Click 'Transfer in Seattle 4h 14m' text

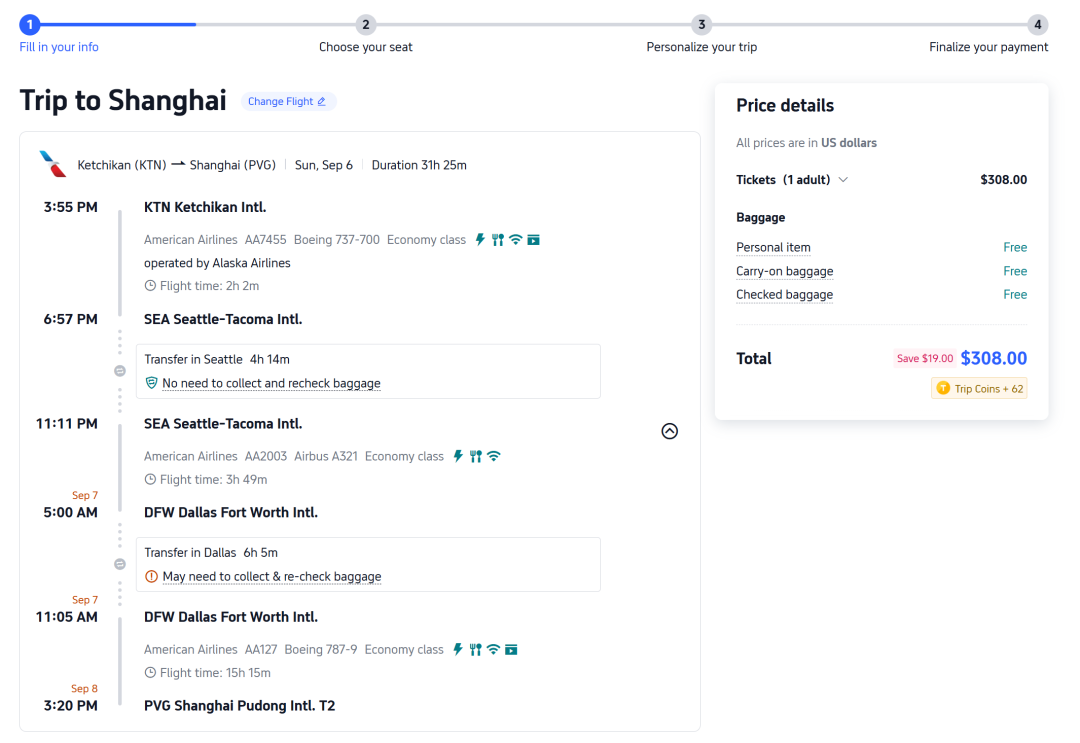pyautogui.click(x=217, y=359)
